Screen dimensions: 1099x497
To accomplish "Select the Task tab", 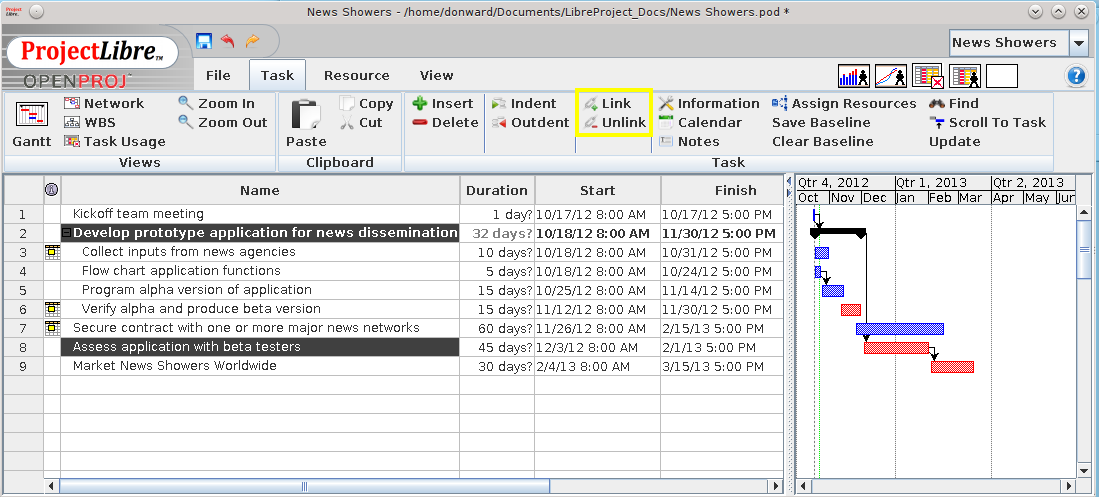I will 278,76.
